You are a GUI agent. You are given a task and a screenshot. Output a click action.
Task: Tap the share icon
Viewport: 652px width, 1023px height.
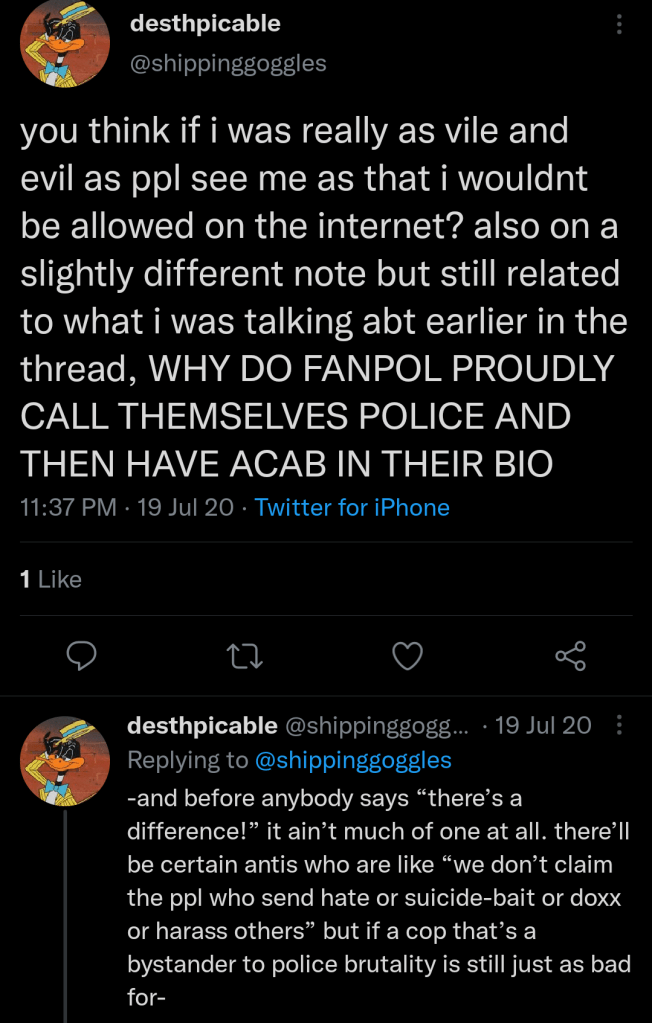[570, 655]
